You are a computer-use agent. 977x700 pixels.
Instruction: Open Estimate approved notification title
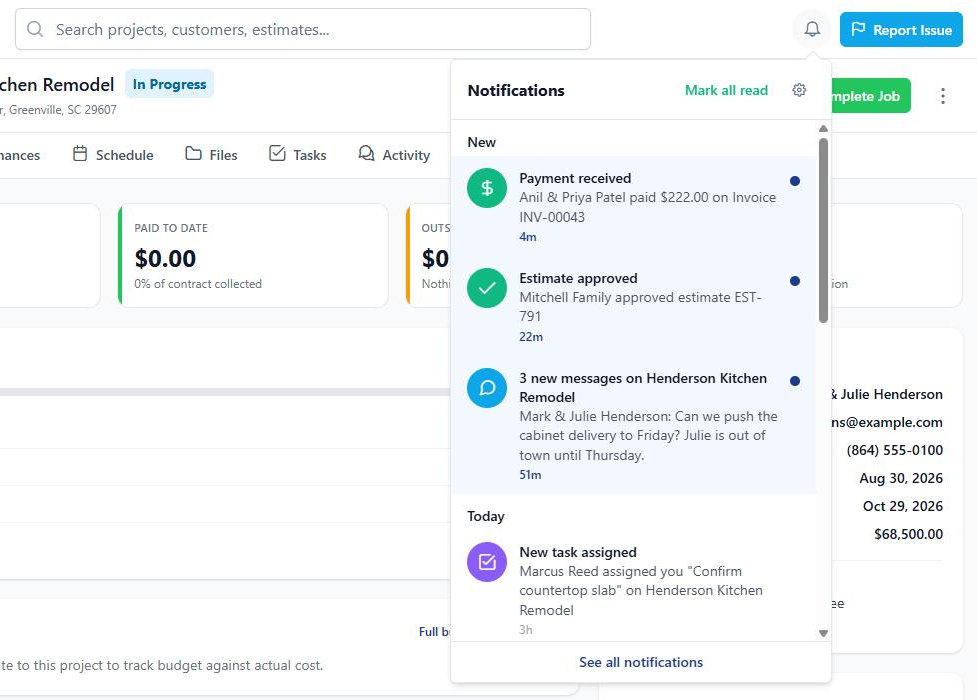578,278
